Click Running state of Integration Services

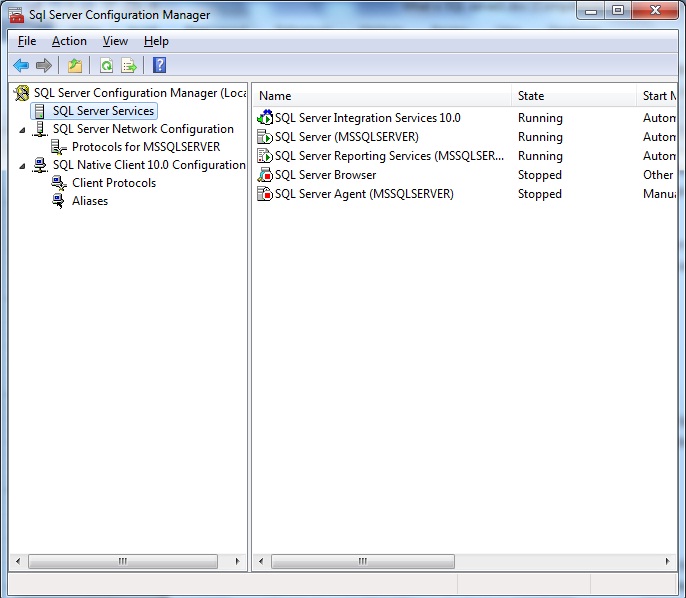540,118
